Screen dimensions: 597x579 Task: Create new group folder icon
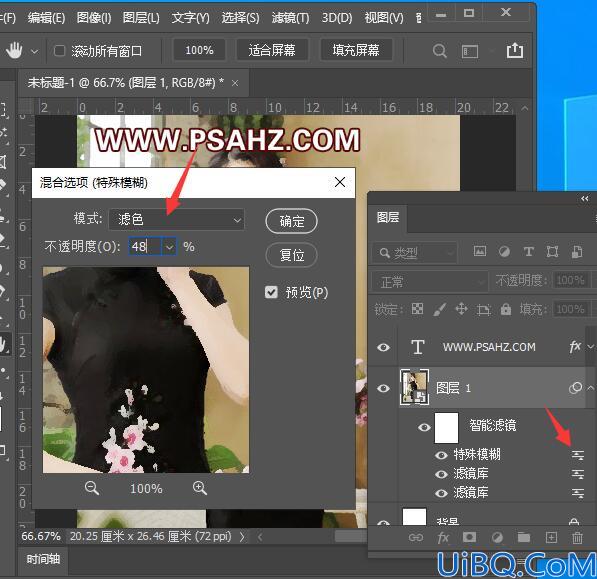click(x=524, y=537)
